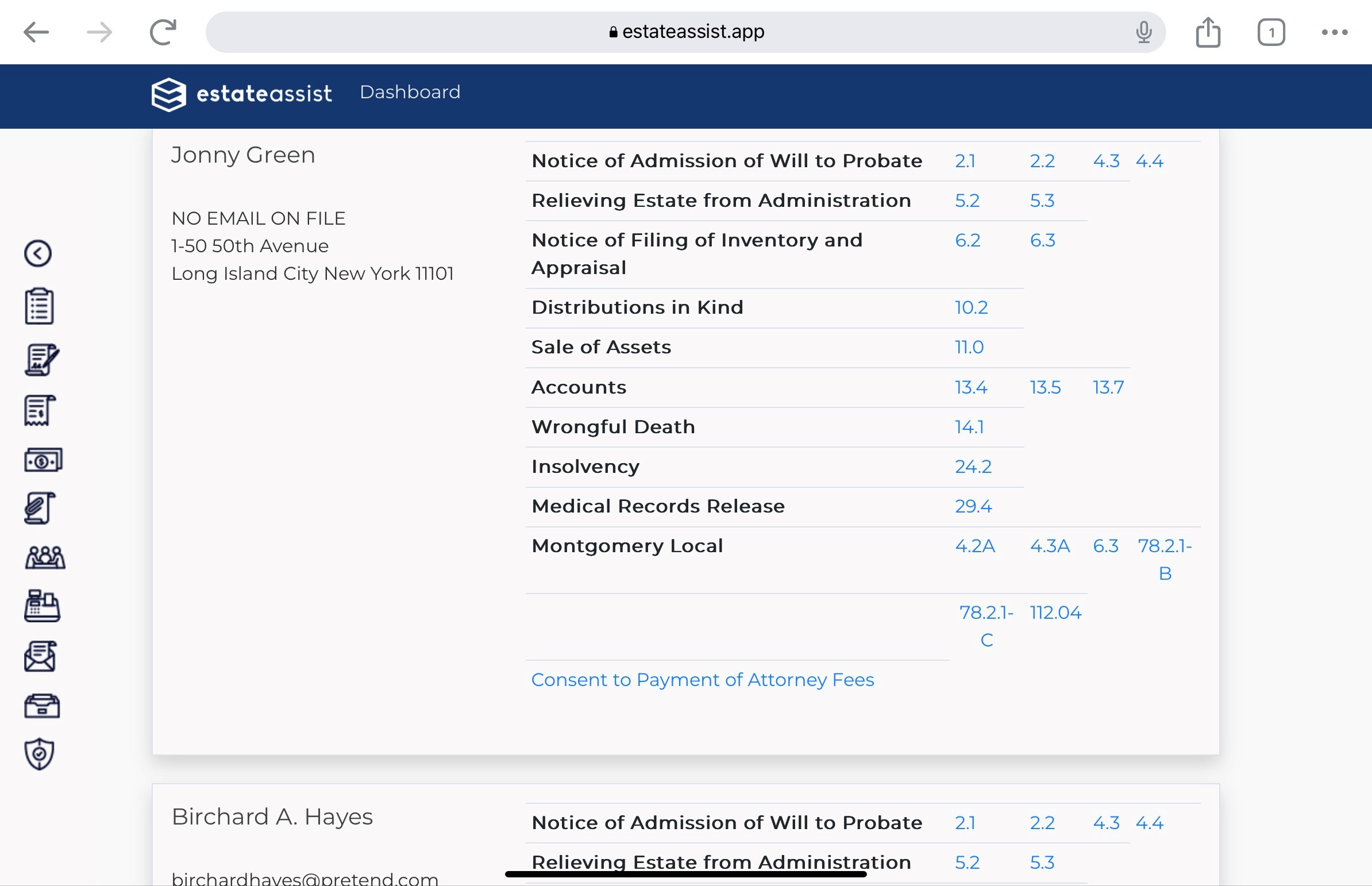
Task: Open form 4.4 in Jonny Green's card
Action: pyautogui.click(x=1149, y=161)
